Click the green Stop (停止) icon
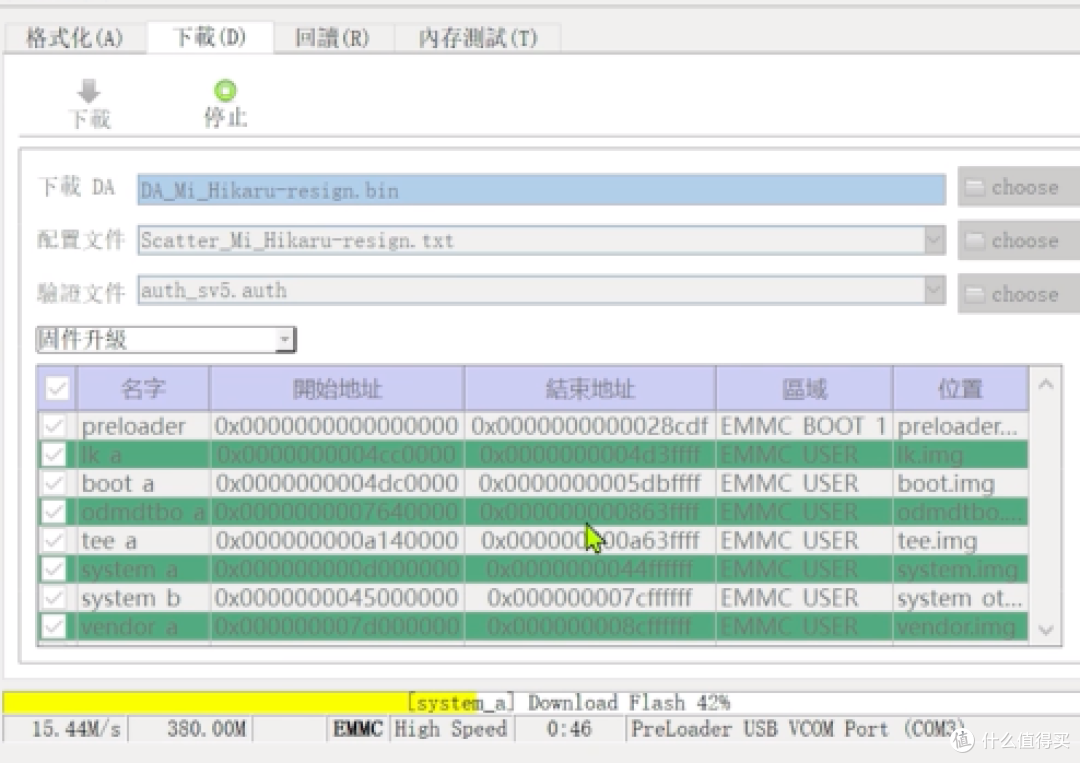This screenshot has height=763, width=1080. tap(226, 92)
